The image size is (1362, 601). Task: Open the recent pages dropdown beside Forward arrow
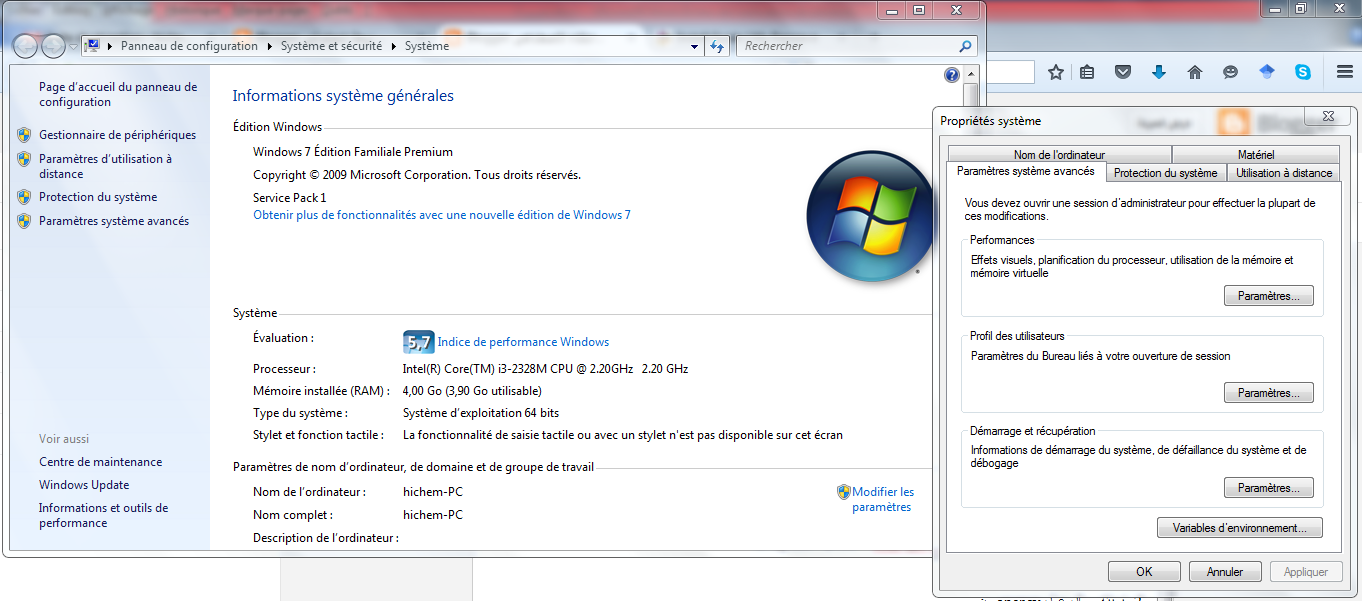73,47
